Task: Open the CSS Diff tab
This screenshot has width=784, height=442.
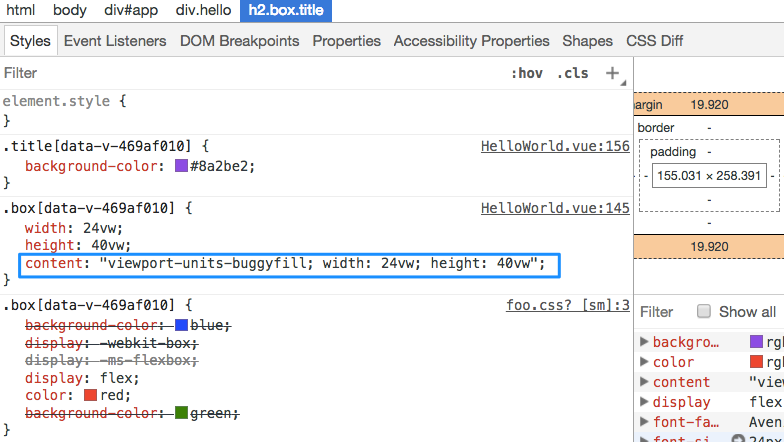Action: click(x=654, y=41)
